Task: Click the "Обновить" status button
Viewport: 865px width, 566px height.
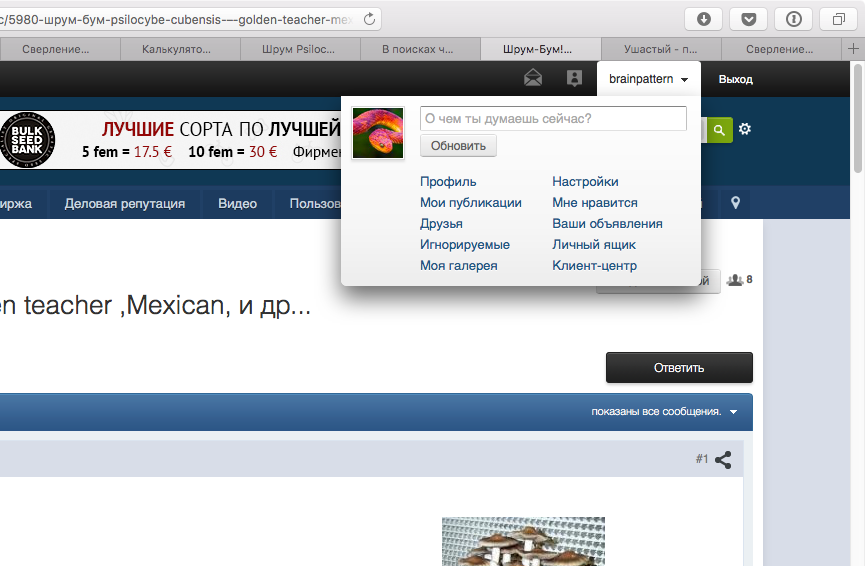Action: pyautogui.click(x=458, y=146)
